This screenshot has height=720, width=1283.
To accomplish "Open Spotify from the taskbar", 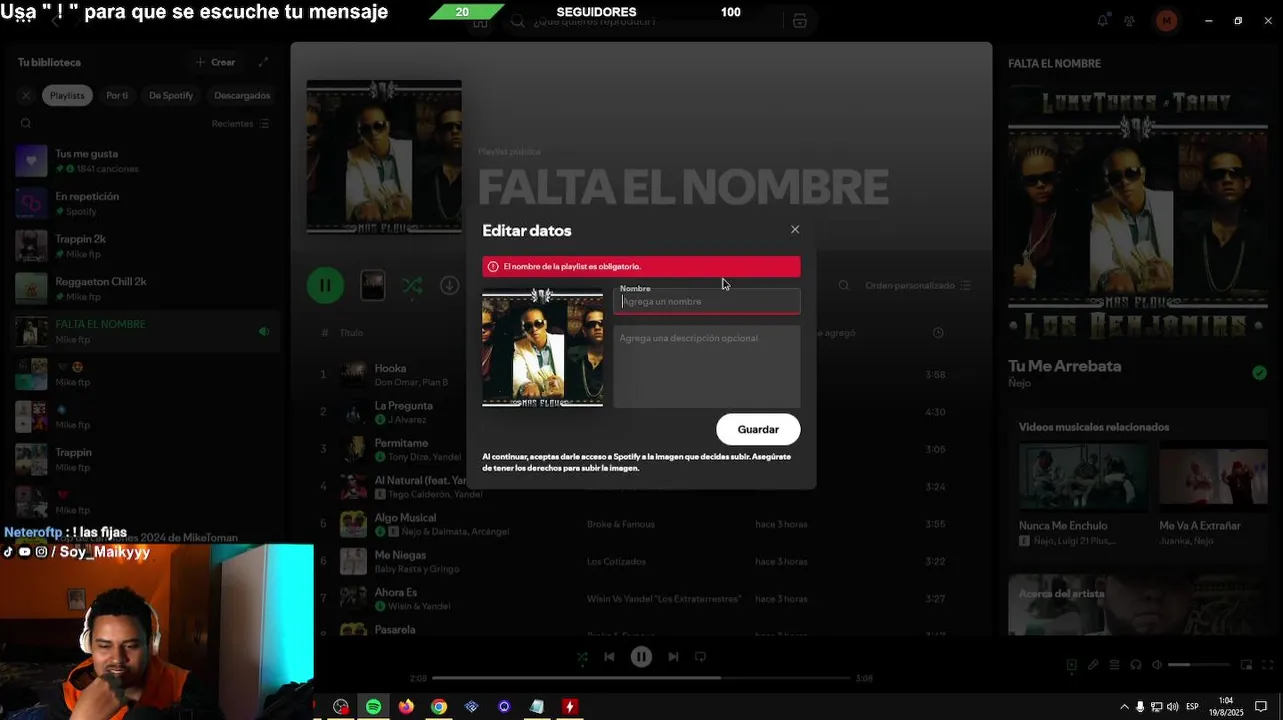I will tap(373, 706).
